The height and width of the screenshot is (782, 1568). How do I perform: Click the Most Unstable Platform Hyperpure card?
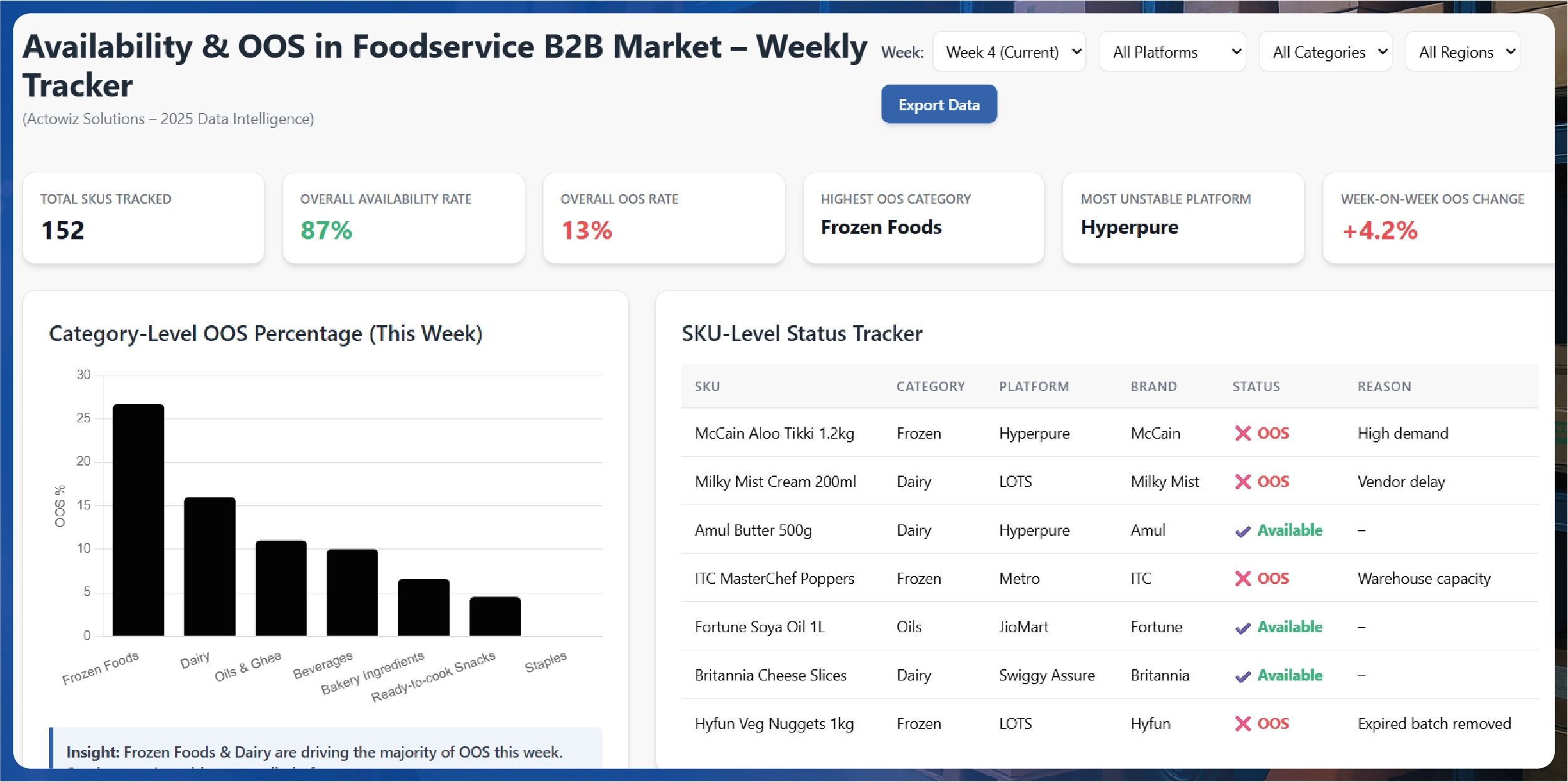point(1183,217)
